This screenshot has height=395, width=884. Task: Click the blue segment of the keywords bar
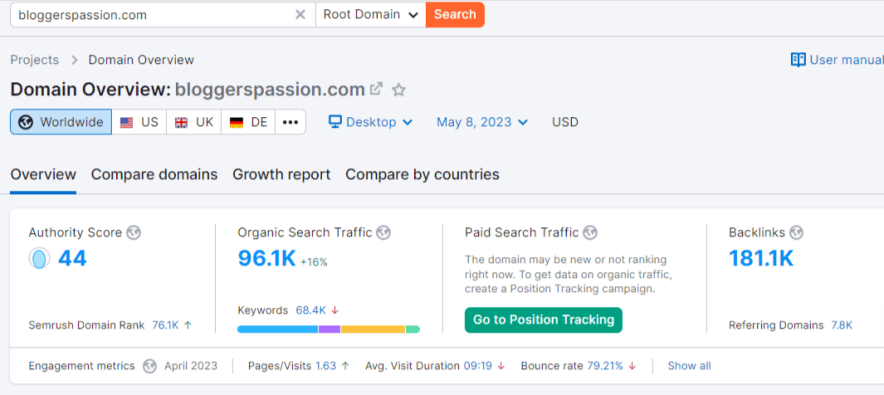278,329
